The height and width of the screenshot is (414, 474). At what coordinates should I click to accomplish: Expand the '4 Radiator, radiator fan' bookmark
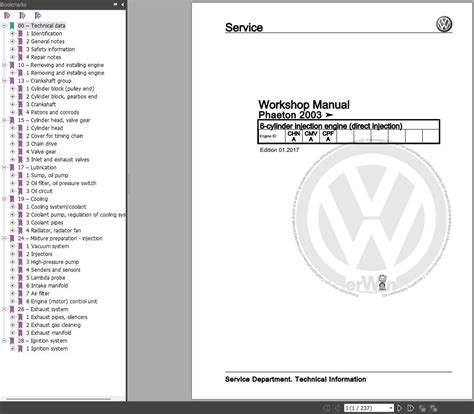point(12,230)
